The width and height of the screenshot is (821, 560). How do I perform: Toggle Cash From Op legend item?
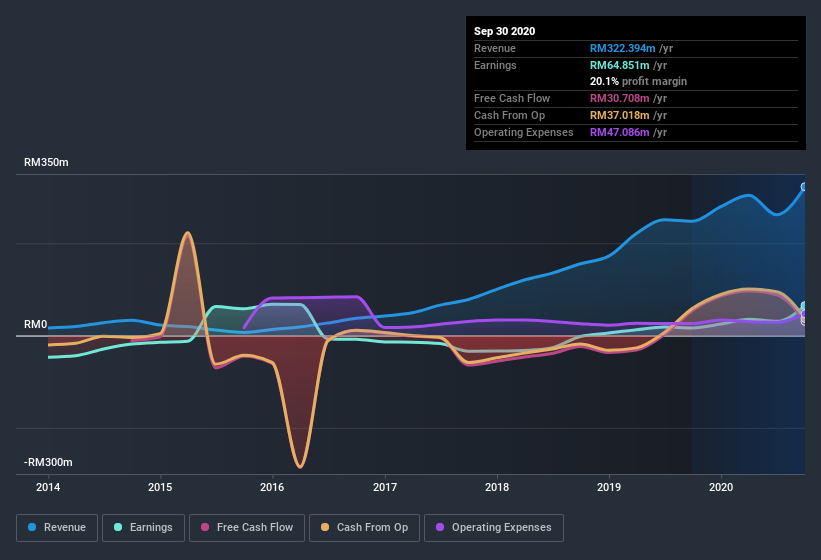pyautogui.click(x=364, y=527)
